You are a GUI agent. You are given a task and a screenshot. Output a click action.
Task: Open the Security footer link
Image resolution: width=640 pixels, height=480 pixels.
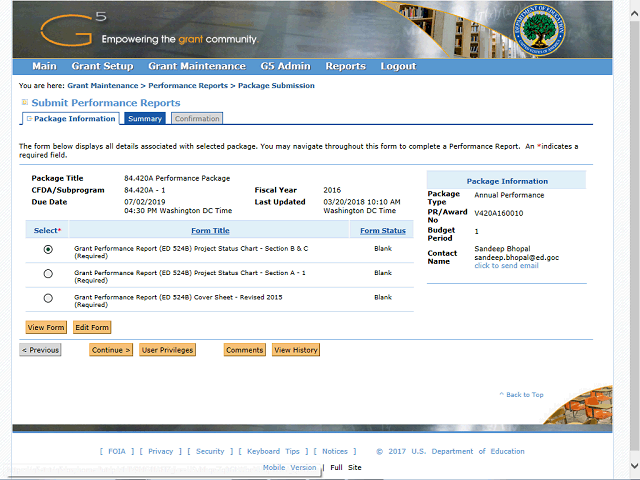[210, 451]
